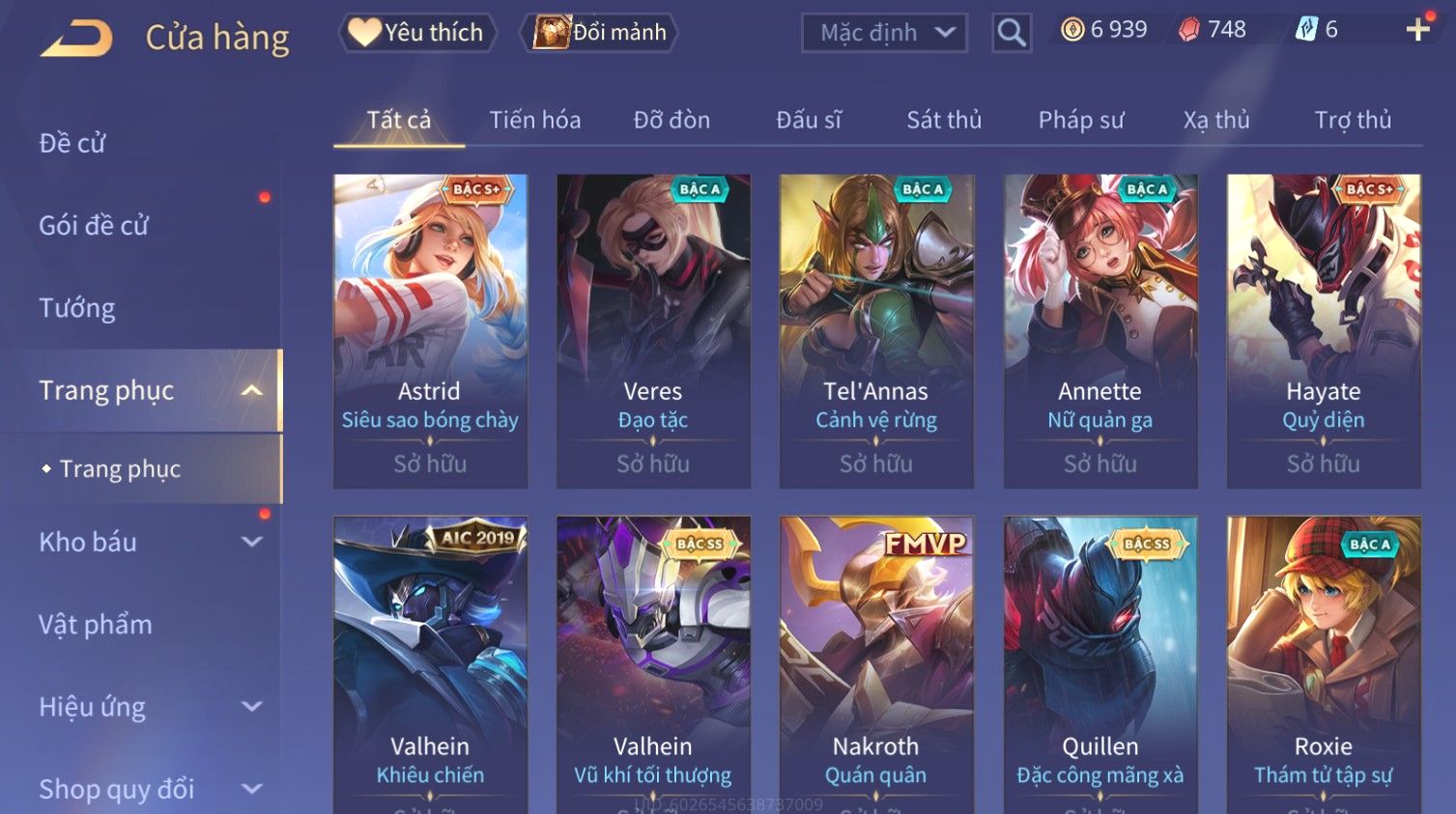
Task: Open Gói đề cử in sidebar
Action: coord(94,225)
